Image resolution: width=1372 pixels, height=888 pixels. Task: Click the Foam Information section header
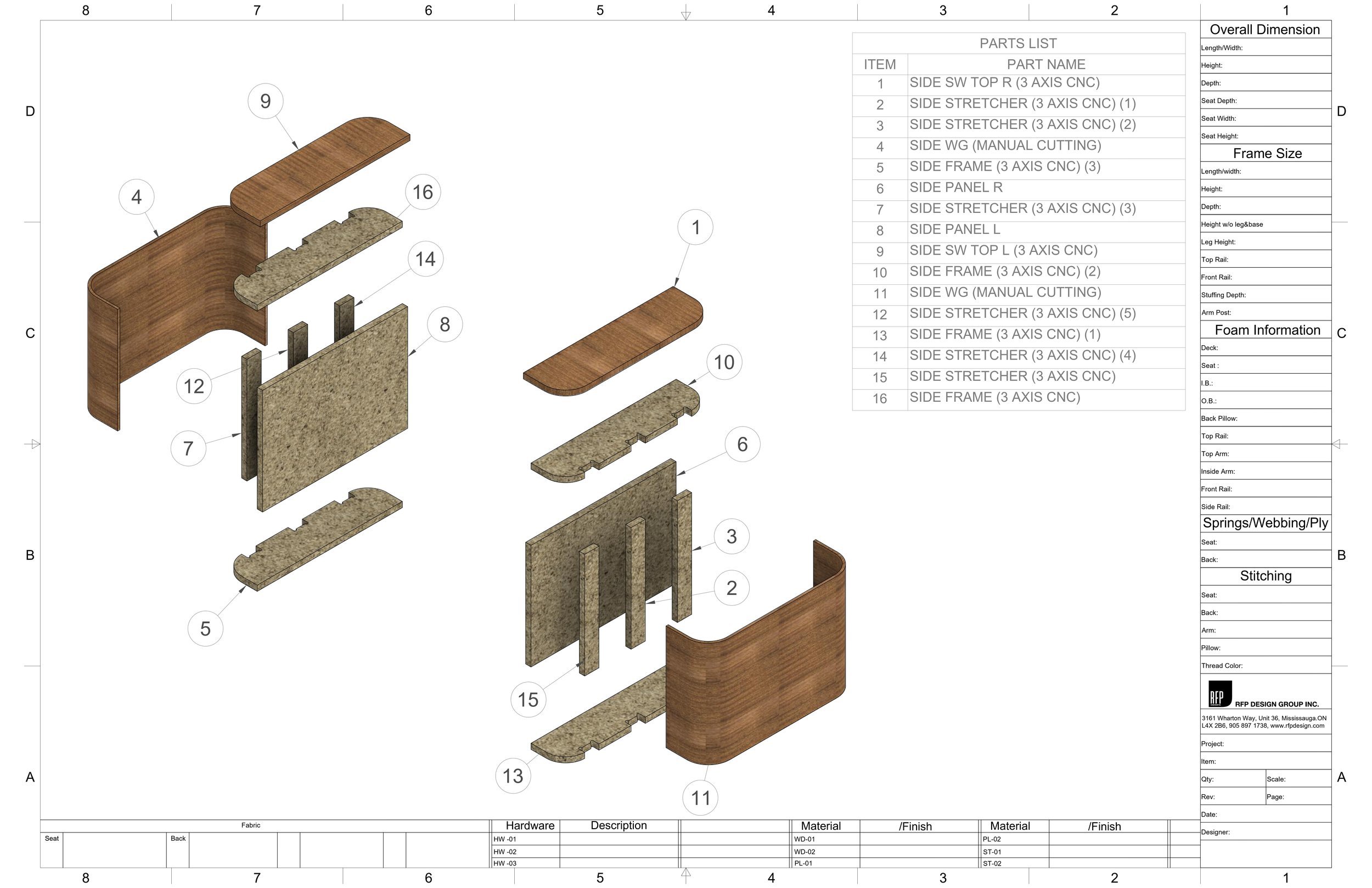tap(1267, 330)
